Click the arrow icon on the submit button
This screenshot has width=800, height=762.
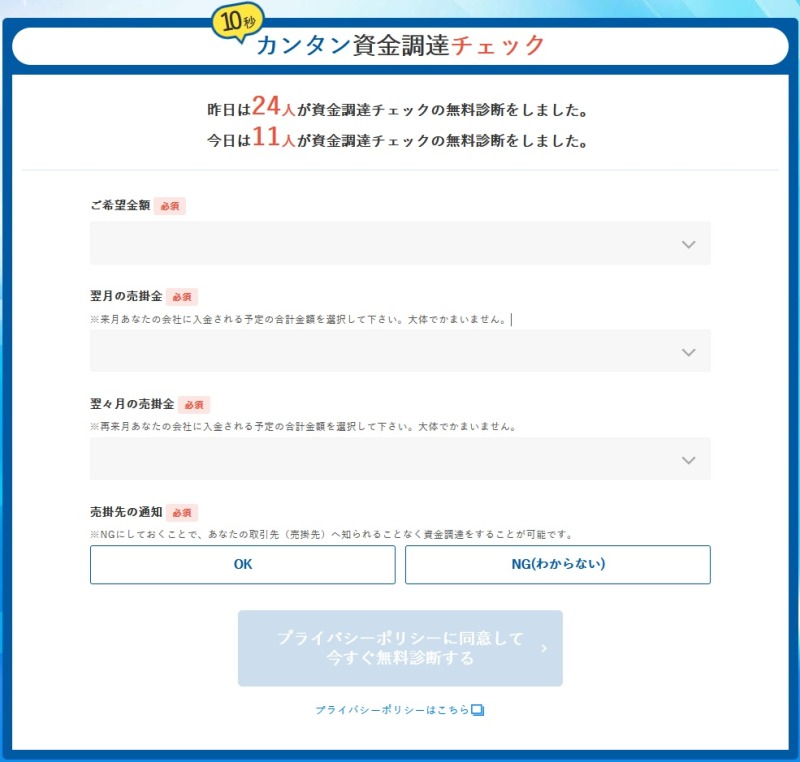(544, 649)
